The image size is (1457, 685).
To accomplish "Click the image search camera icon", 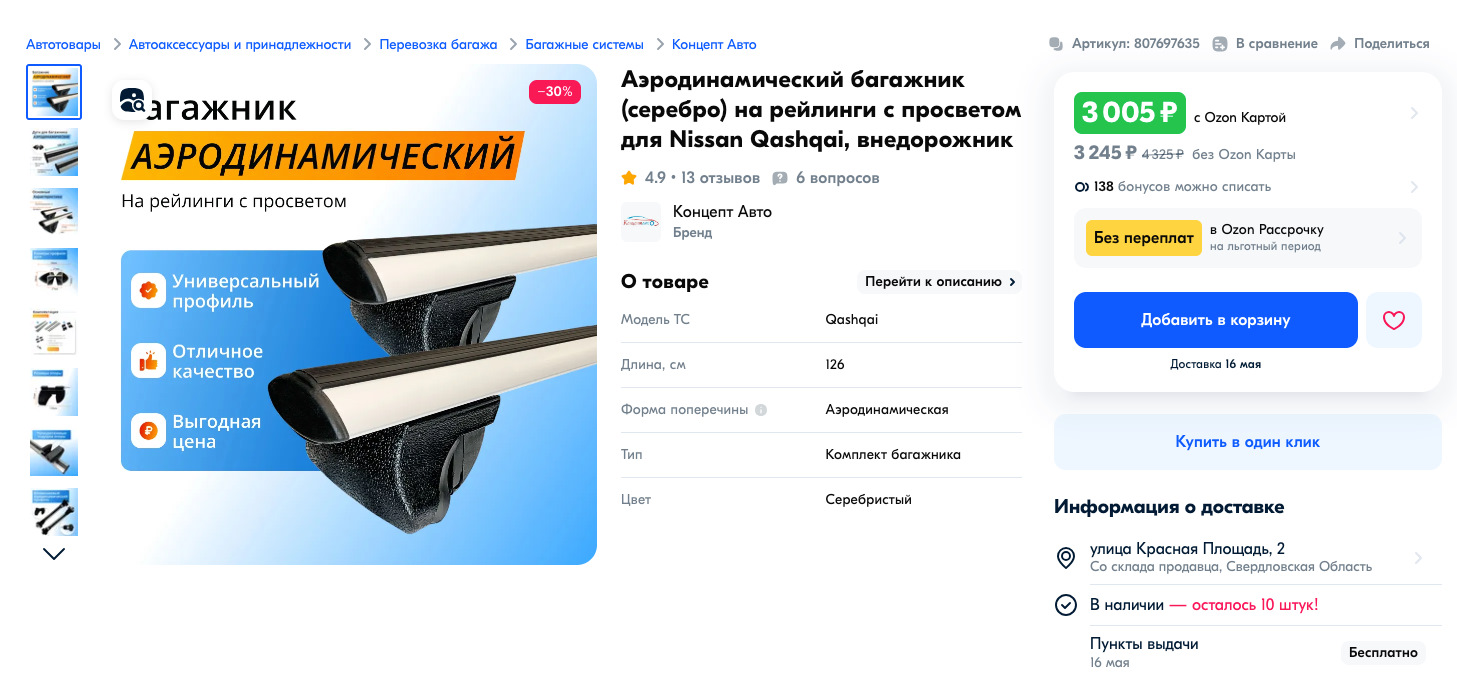I will click(x=132, y=100).
